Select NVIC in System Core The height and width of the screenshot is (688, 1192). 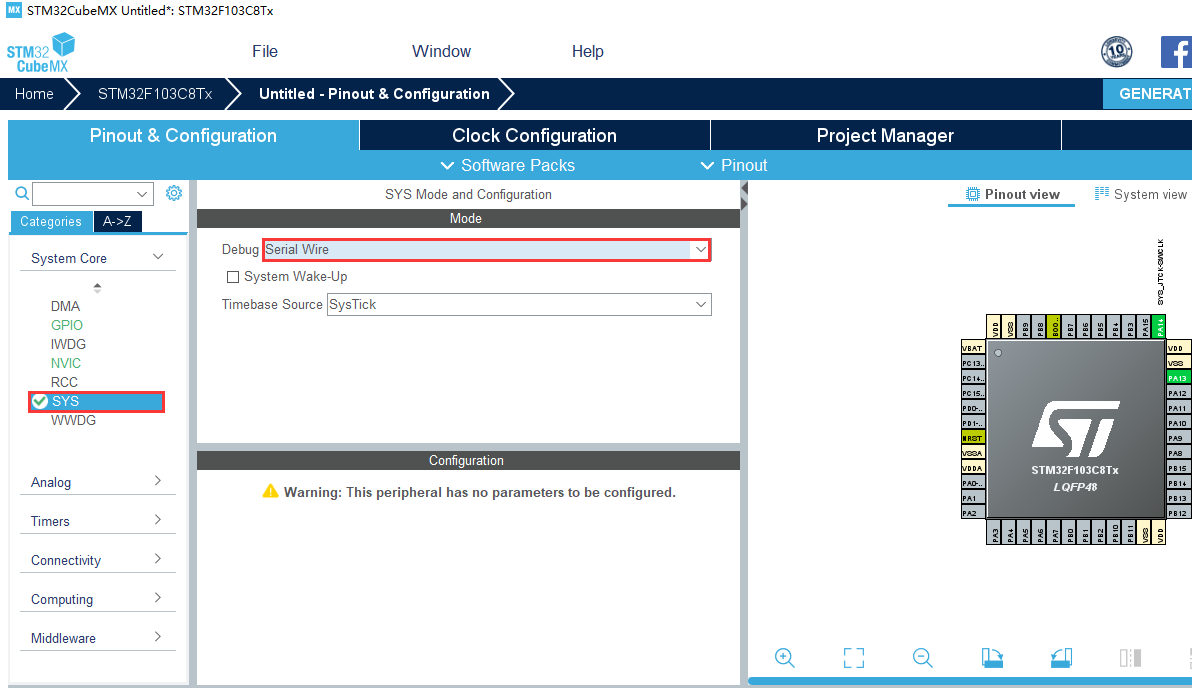point(66,363)
